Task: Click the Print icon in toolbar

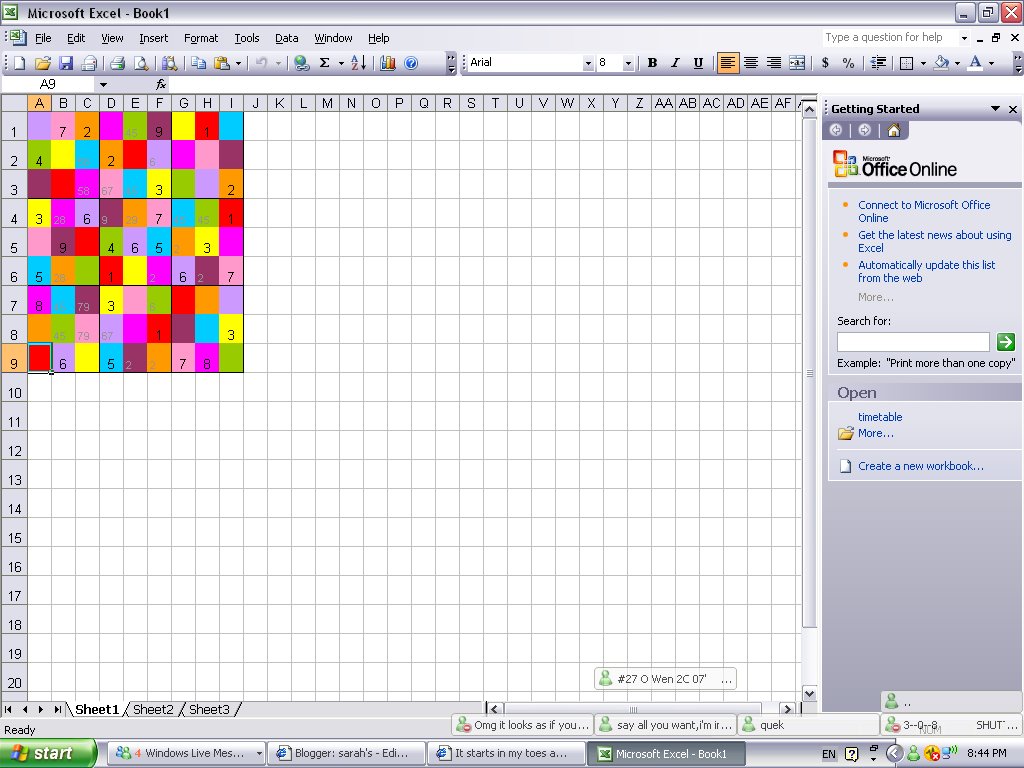Action: pos(118,63)
